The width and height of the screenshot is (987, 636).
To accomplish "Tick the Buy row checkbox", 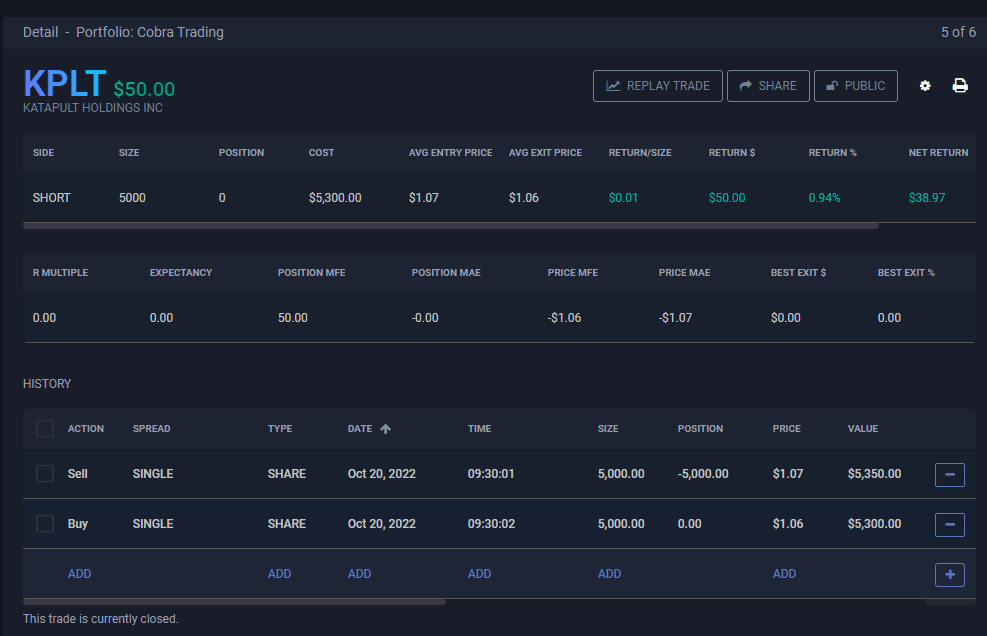I will coord(45,524).
